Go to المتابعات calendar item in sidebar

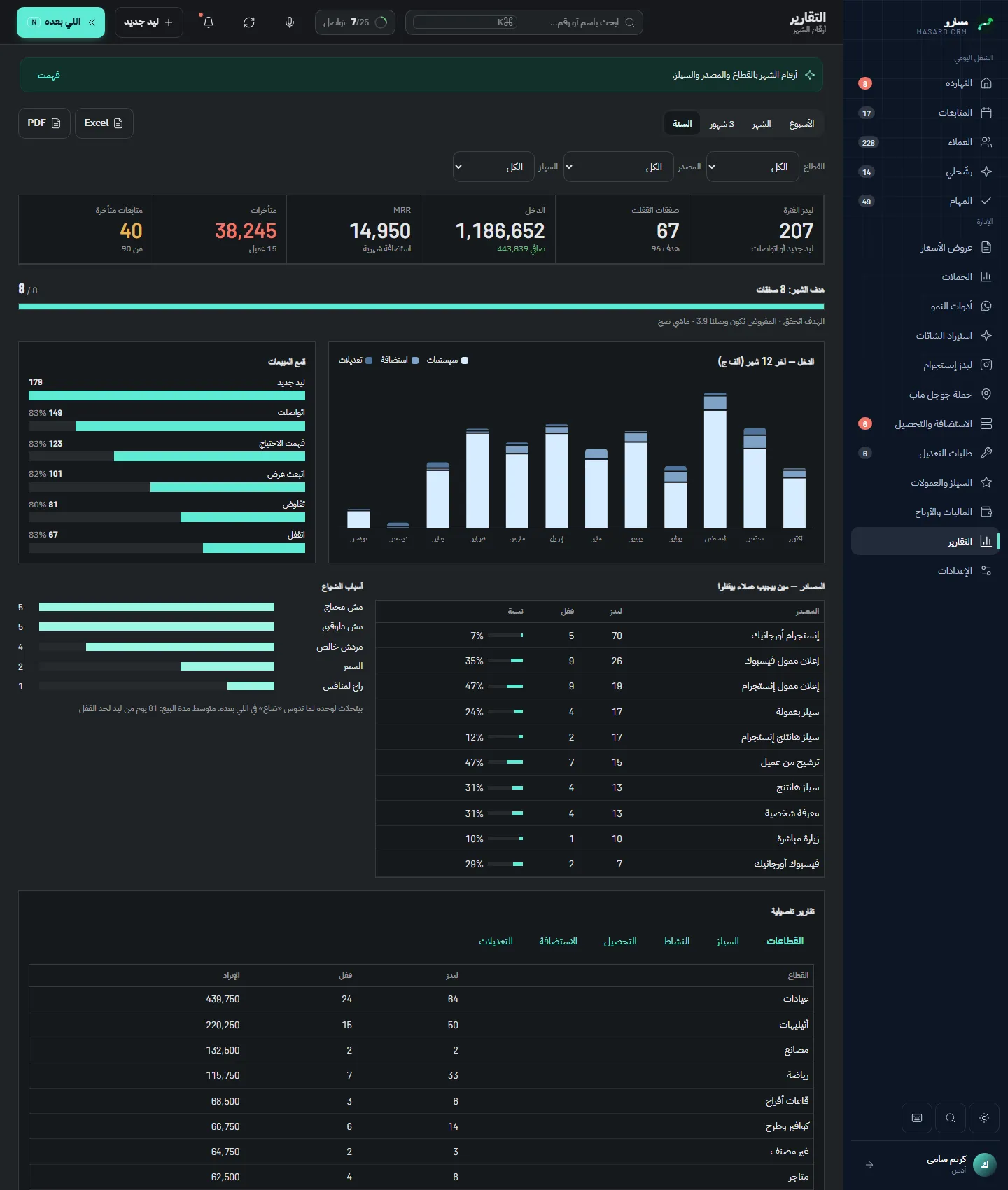(925, 113)
